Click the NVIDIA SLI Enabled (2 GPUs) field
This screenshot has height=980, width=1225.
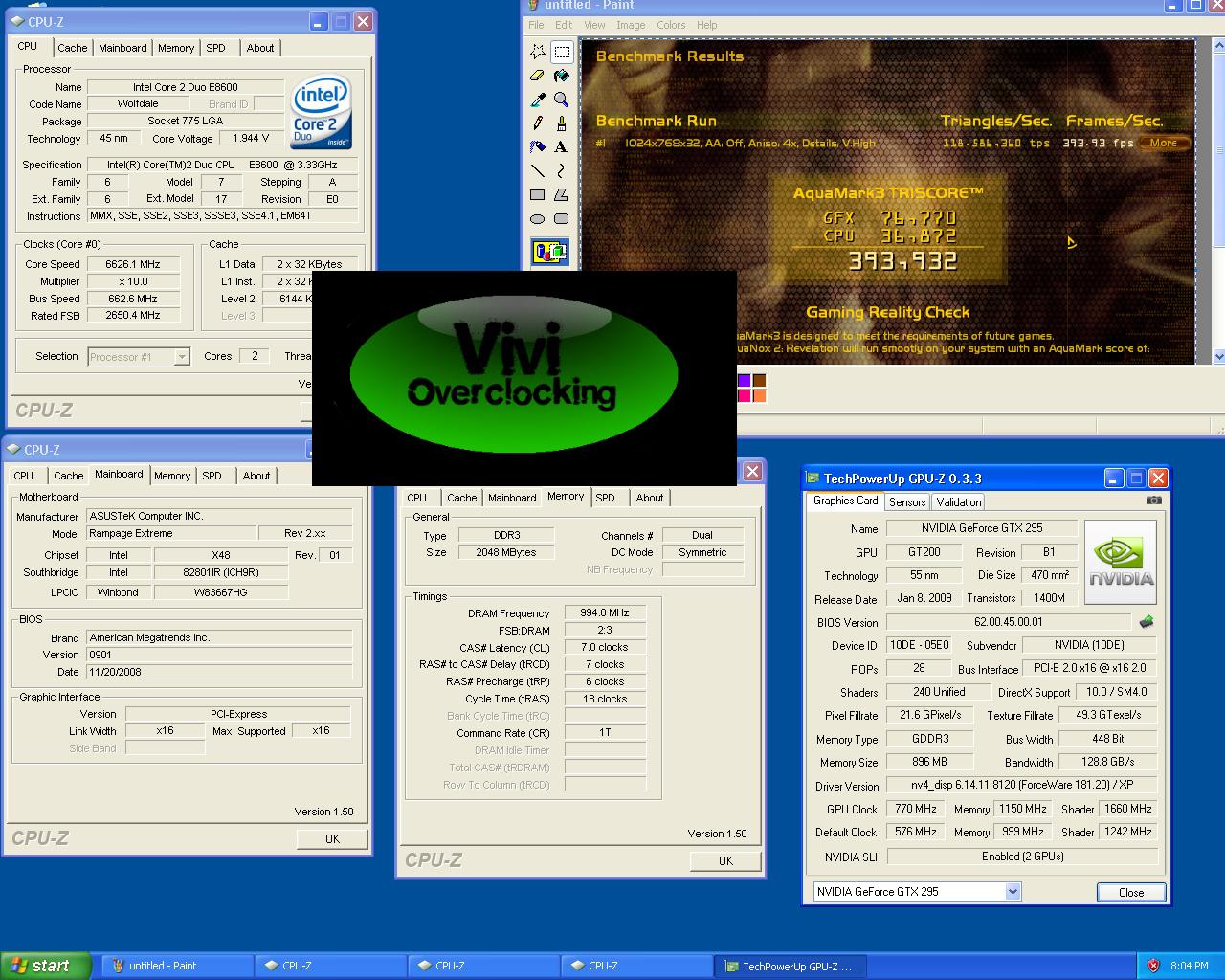click(1022, 857)
